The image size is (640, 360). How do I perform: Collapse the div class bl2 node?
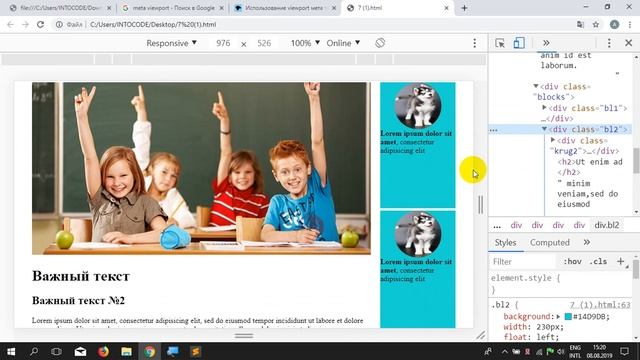coord(544,129)
